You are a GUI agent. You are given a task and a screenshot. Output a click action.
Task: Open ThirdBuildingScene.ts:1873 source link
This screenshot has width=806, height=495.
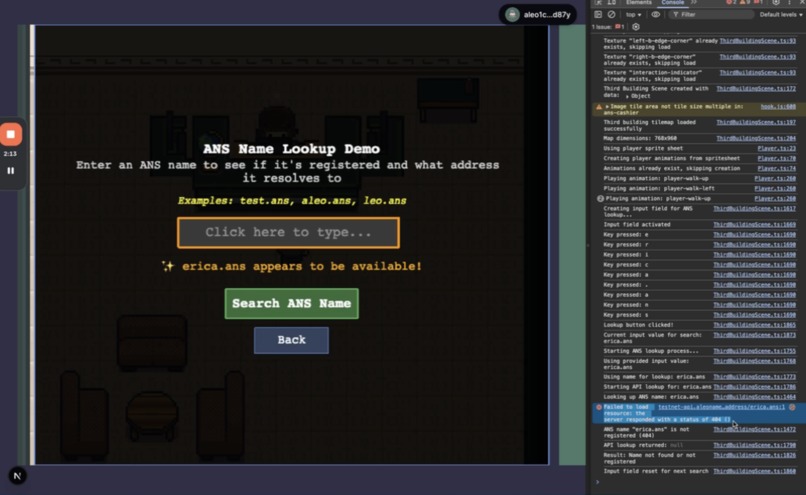point(755,335)
